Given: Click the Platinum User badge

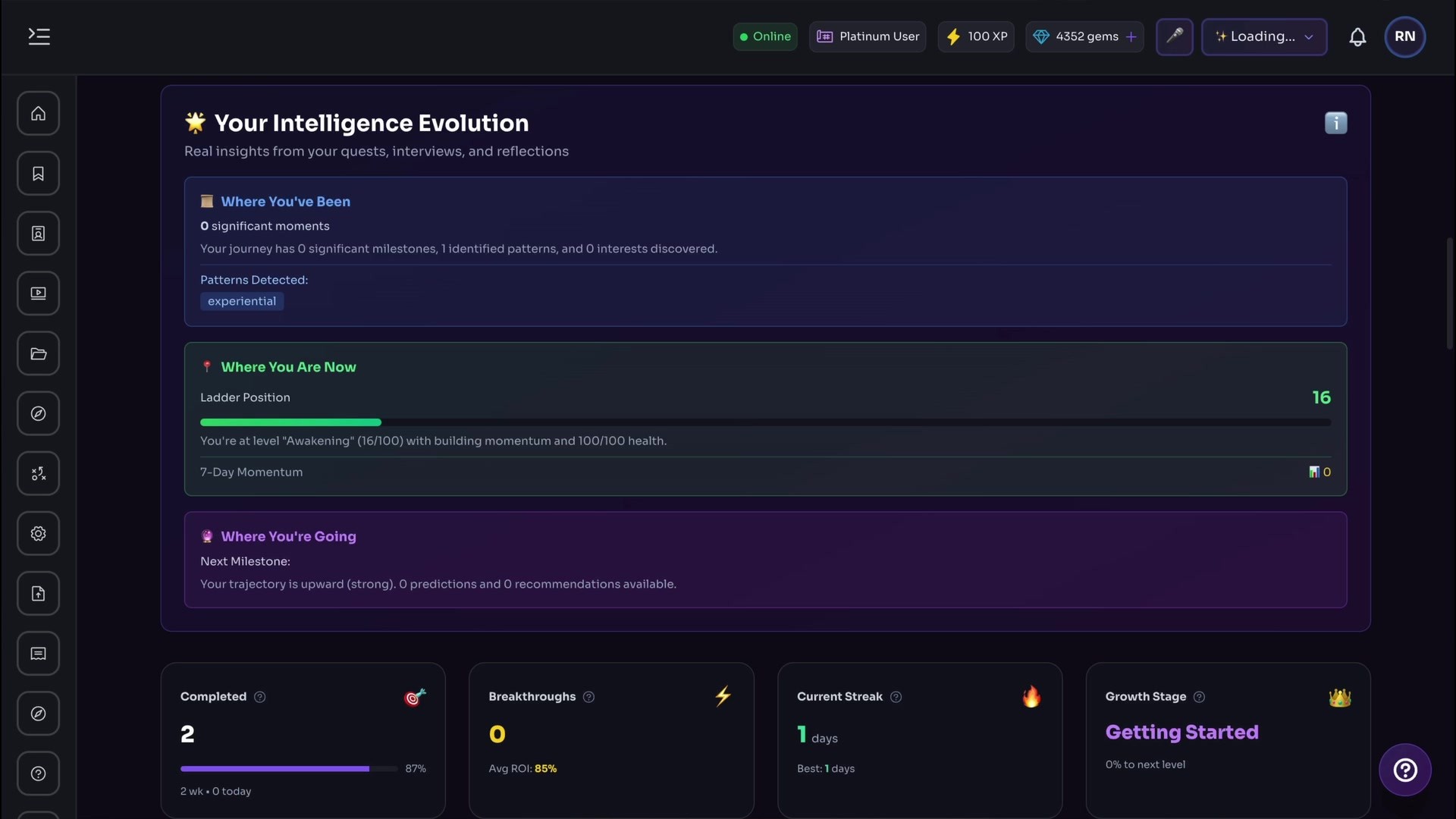Looking at the screenshot, I should [x=868, y=36].
